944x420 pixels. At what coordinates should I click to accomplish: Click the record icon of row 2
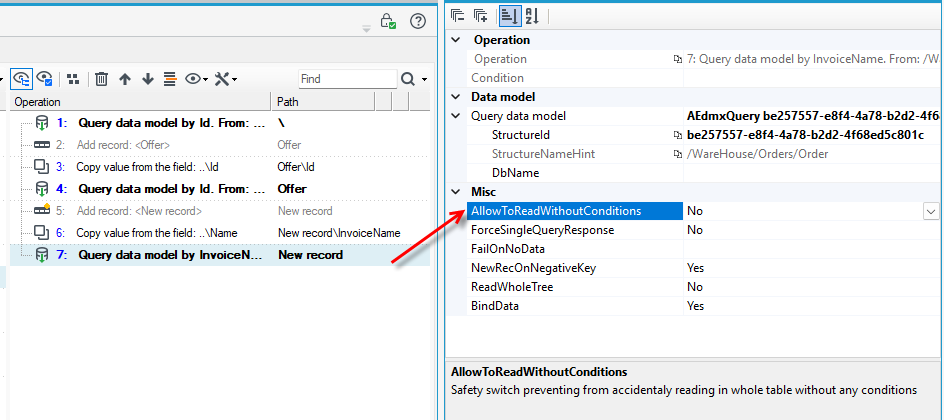tap(42, 145)
